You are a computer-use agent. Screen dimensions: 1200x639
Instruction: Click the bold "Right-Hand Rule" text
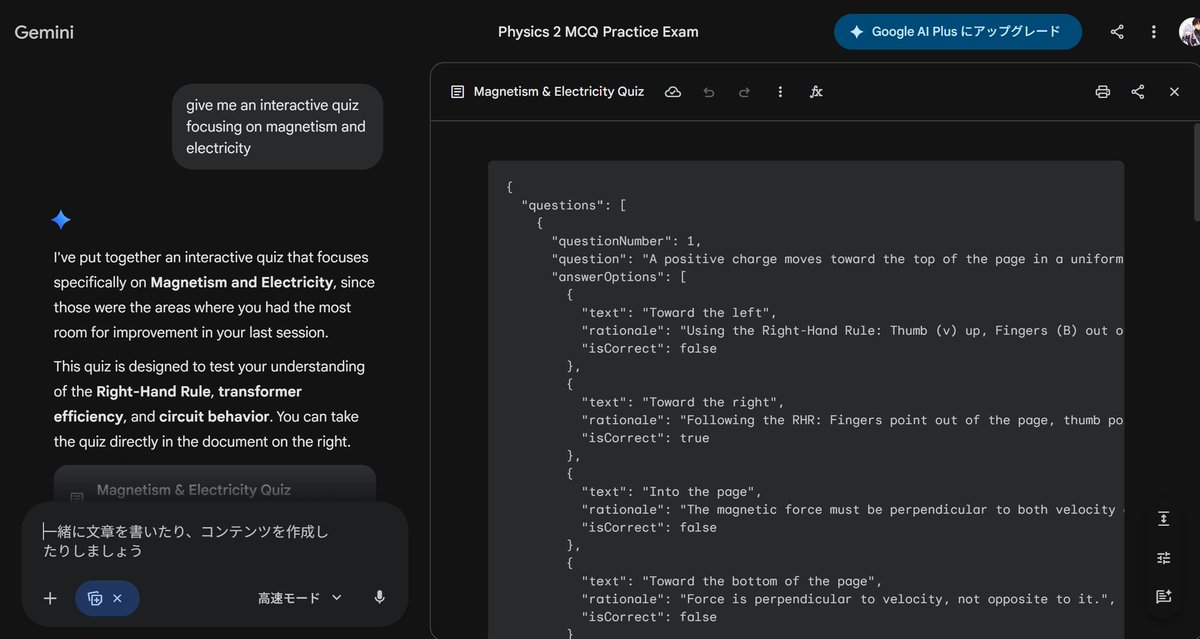coord(153,391)
